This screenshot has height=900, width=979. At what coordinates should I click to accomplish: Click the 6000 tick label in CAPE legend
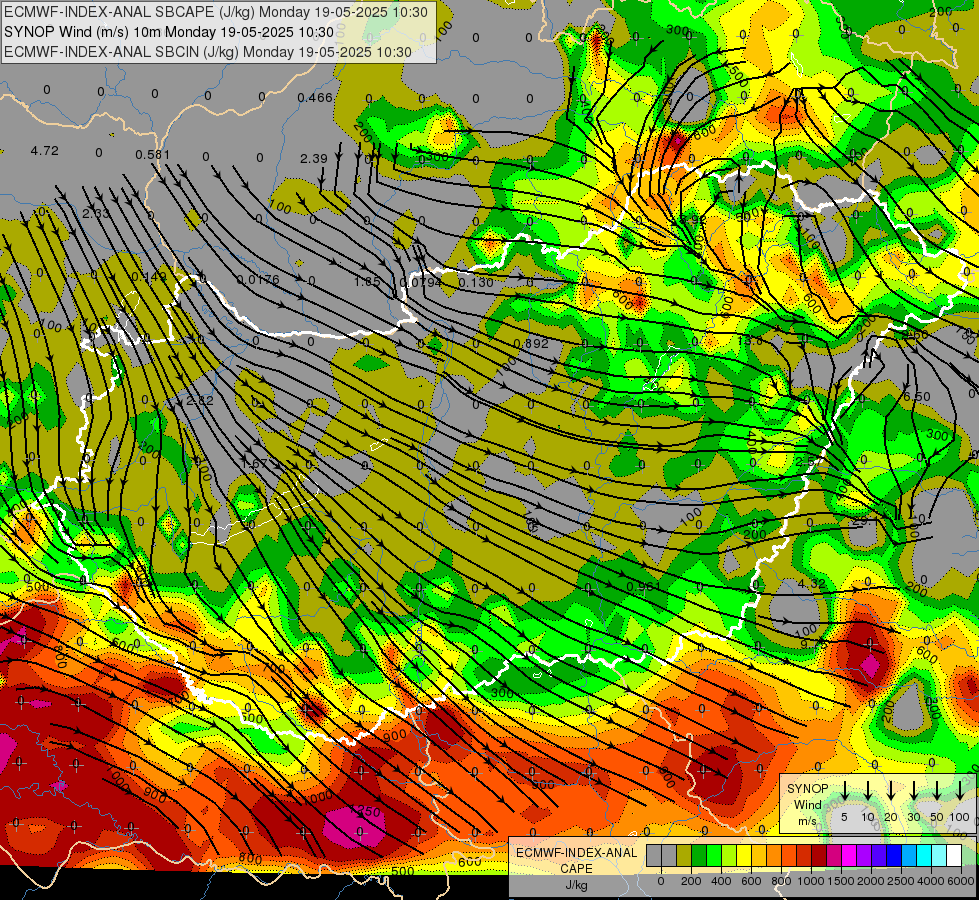[961, 881]
